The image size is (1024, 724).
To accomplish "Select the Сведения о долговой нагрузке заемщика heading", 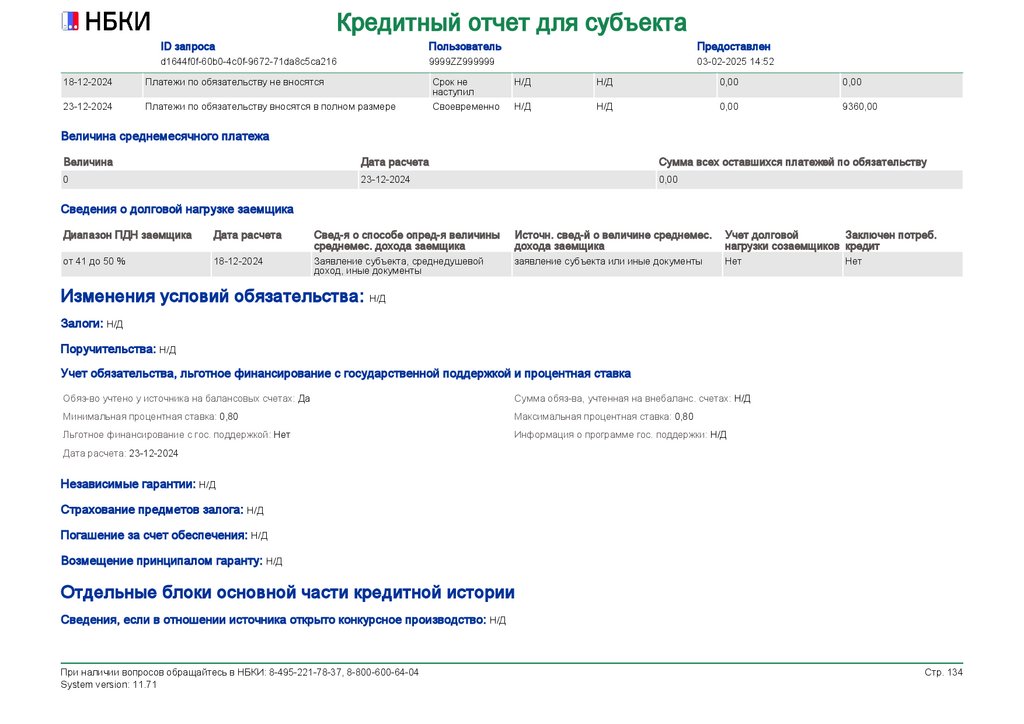I will click(x=177, y=210).
